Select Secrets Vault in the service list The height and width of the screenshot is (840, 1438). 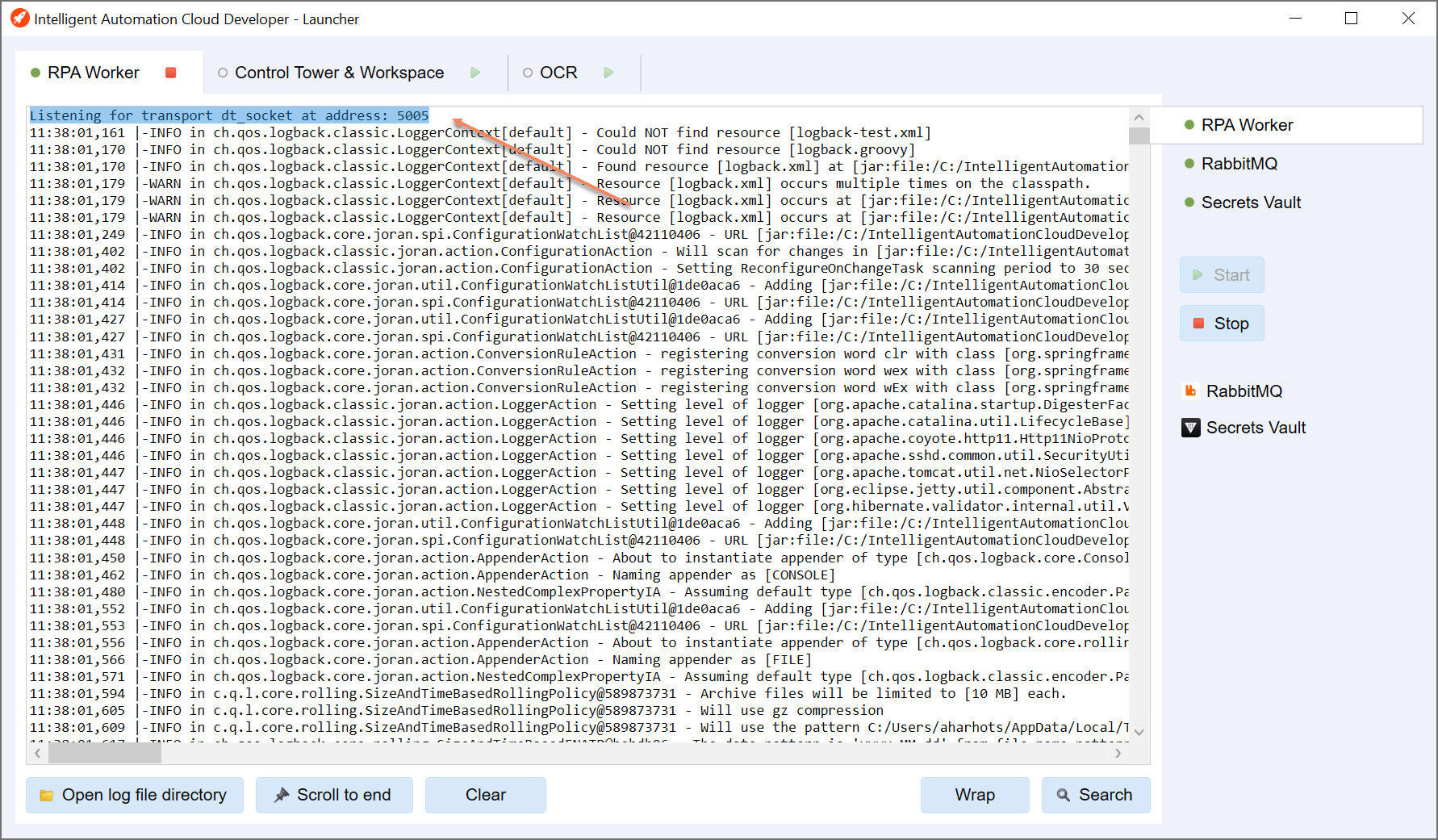click(x=1285, y=203)
